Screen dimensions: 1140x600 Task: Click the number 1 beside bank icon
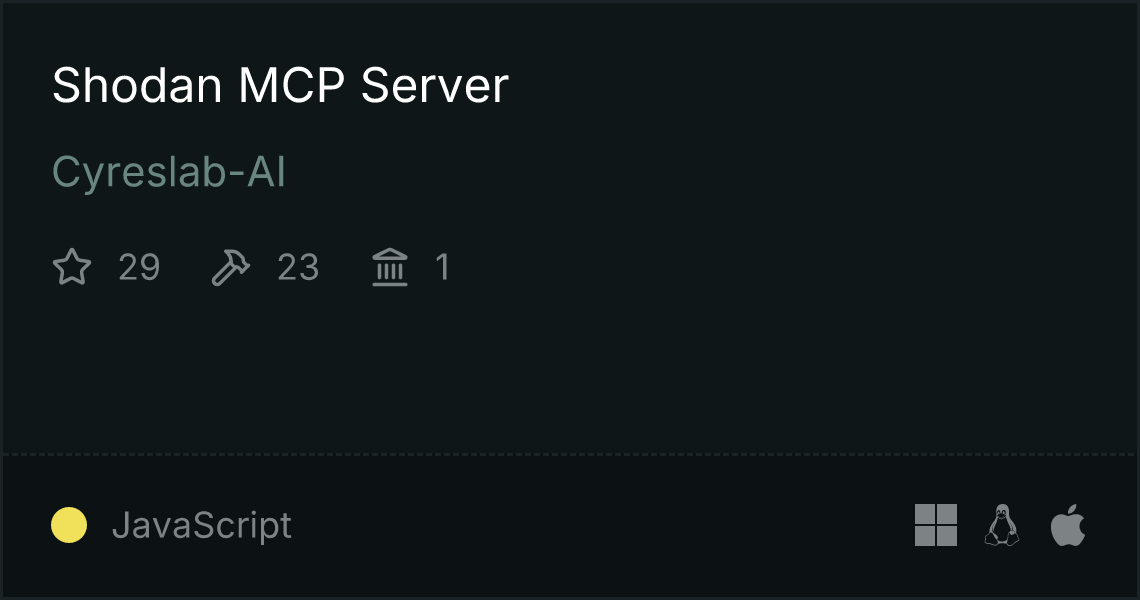pos(443,267)
